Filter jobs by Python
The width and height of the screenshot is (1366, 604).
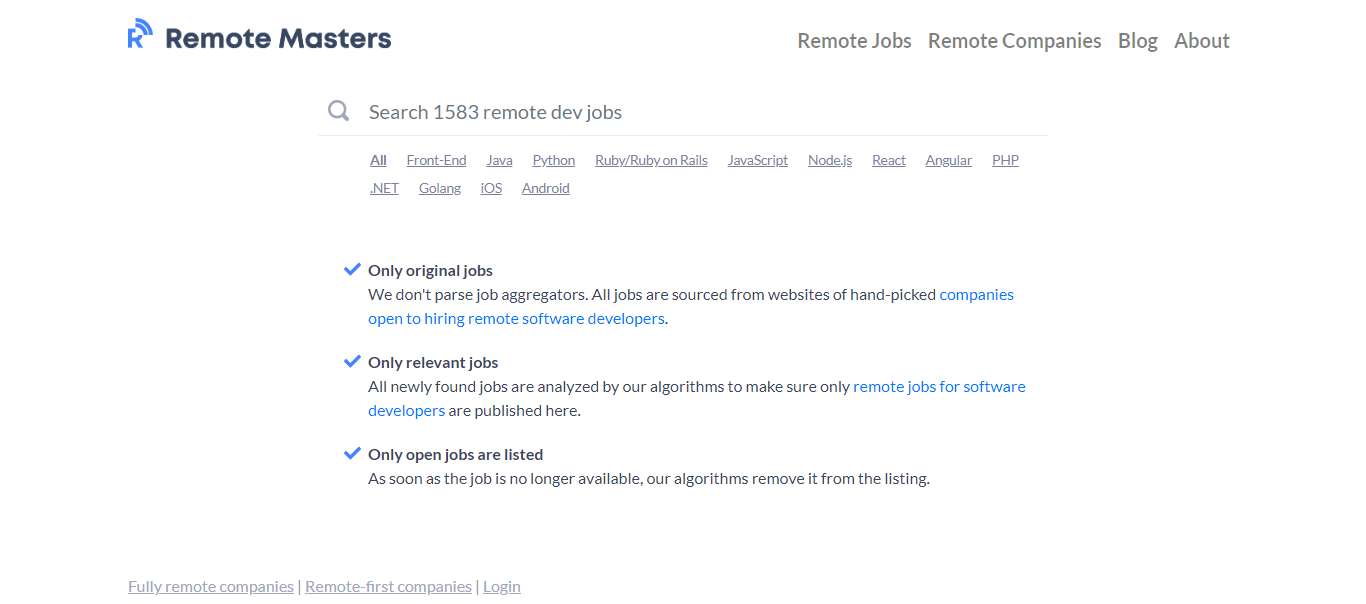pyautogui.click(x=553, y=160)
